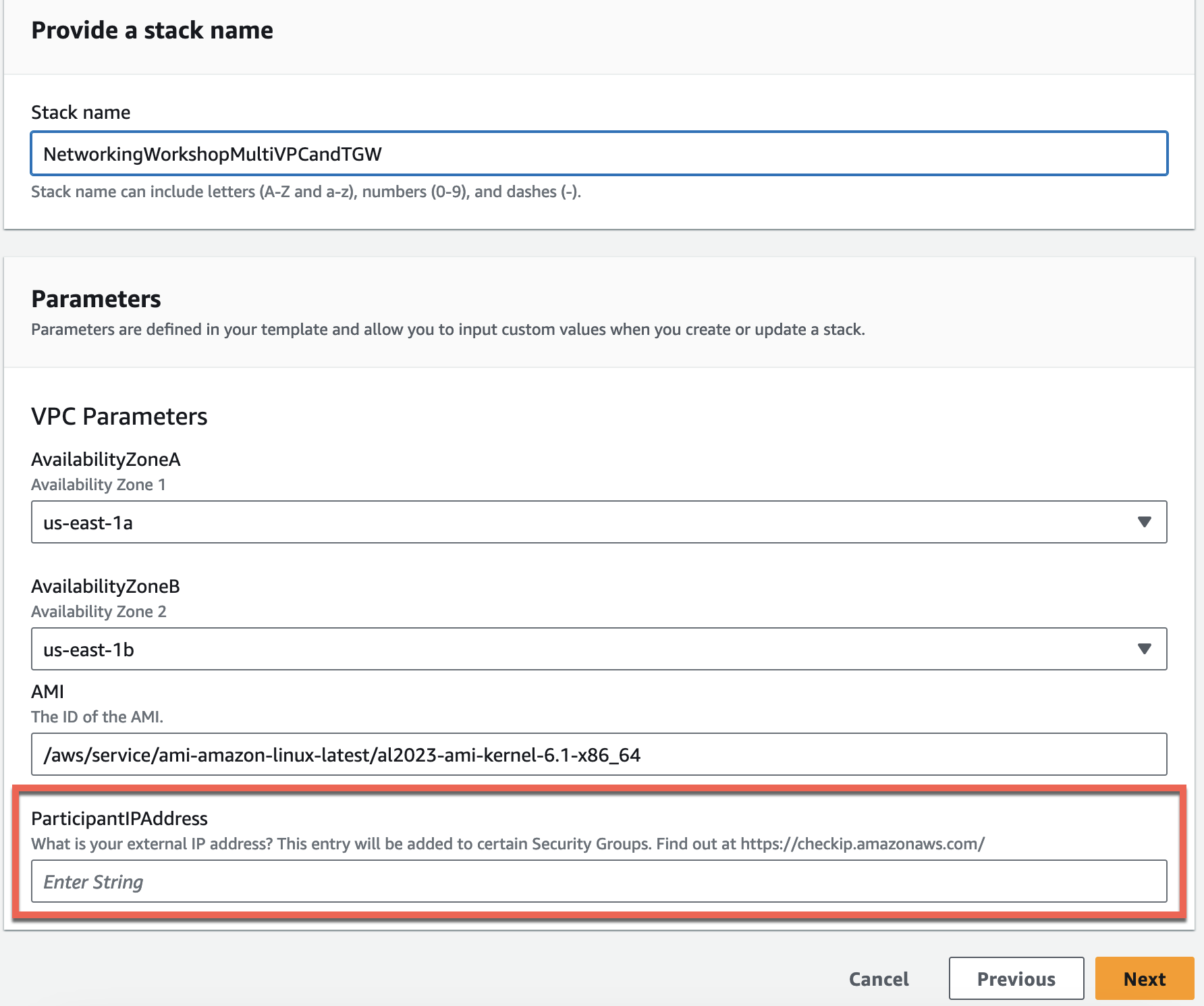
Task: Focus the AMI ID text field
Action: coord(599,754)
